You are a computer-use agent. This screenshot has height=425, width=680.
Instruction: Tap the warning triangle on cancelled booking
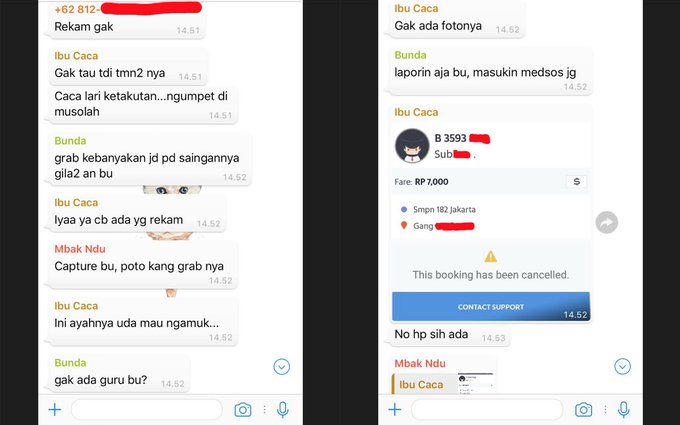[490, 257]
